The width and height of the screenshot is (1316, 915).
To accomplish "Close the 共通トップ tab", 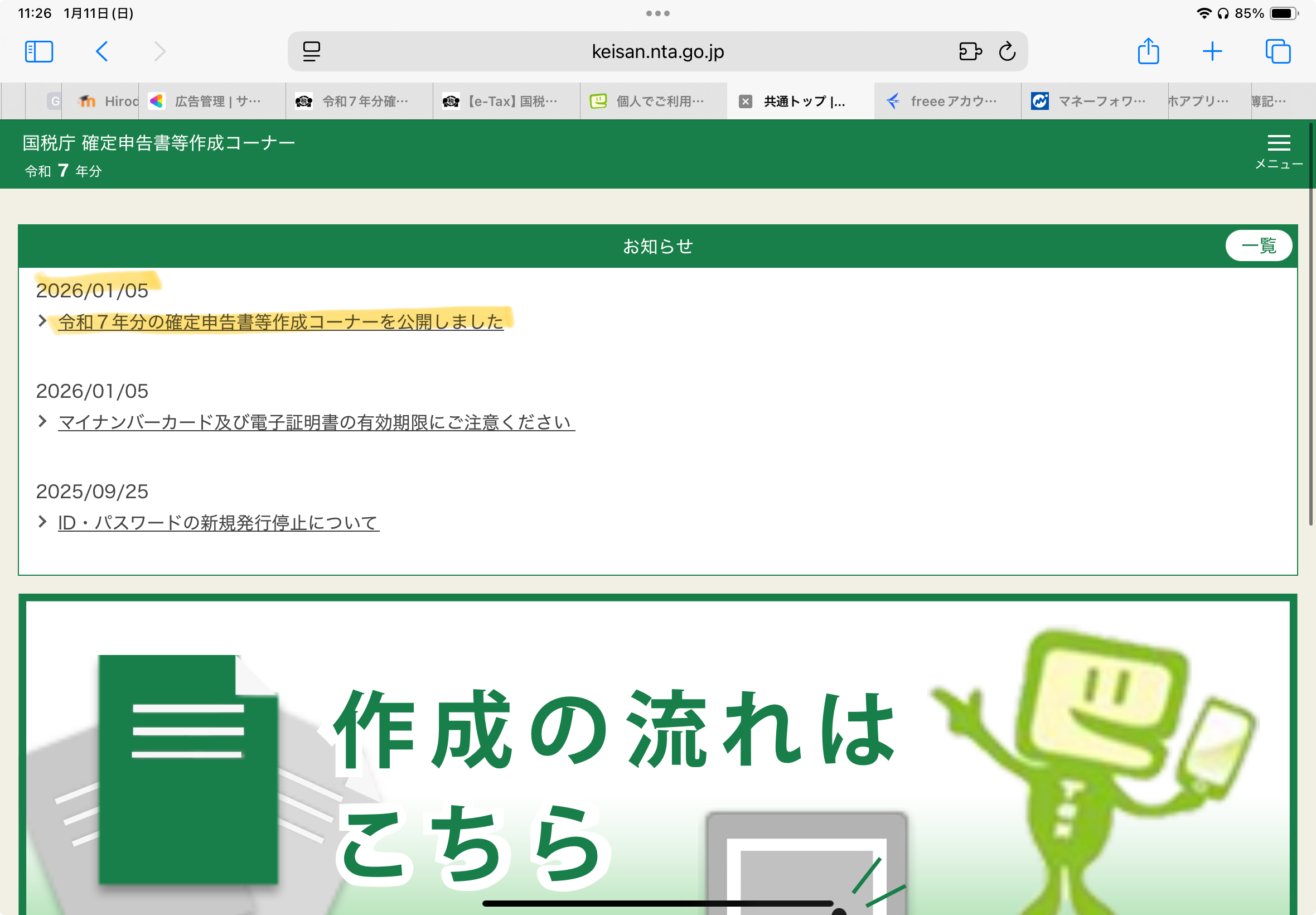I will click(x=746, y=102).
